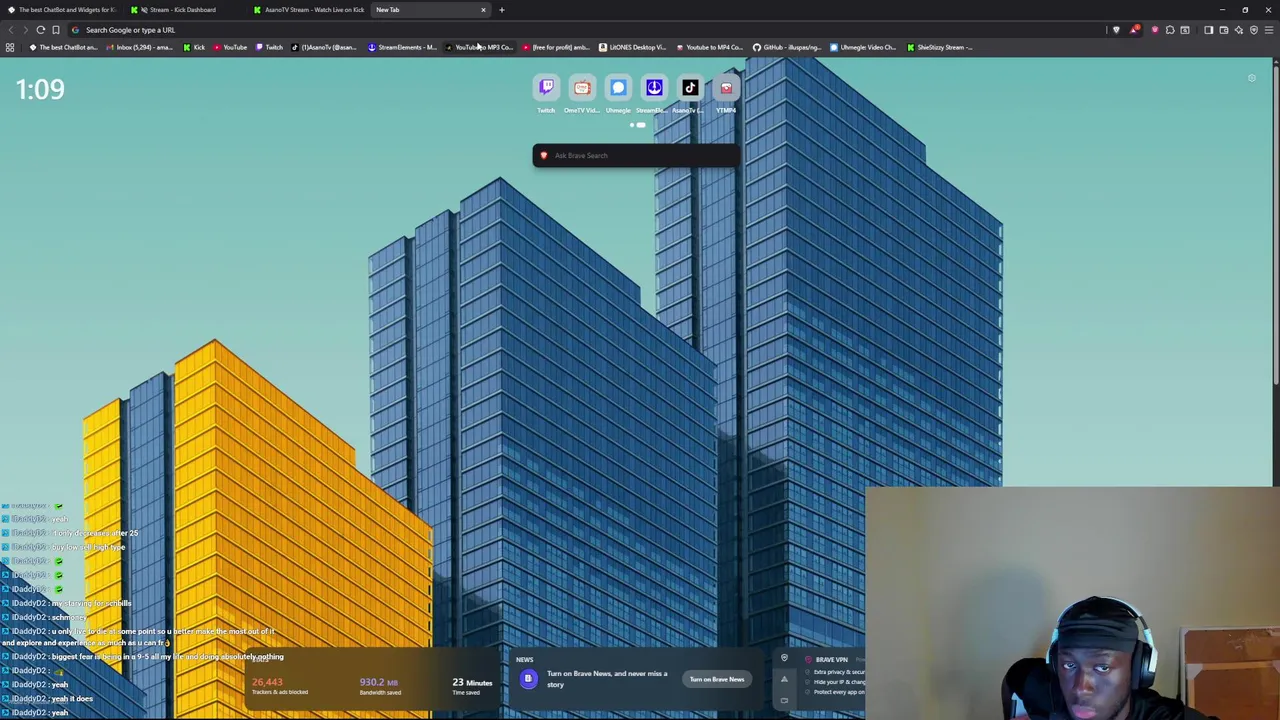
Task: Open the LitONES Desktop bookmark
Action: coord(633,47)
